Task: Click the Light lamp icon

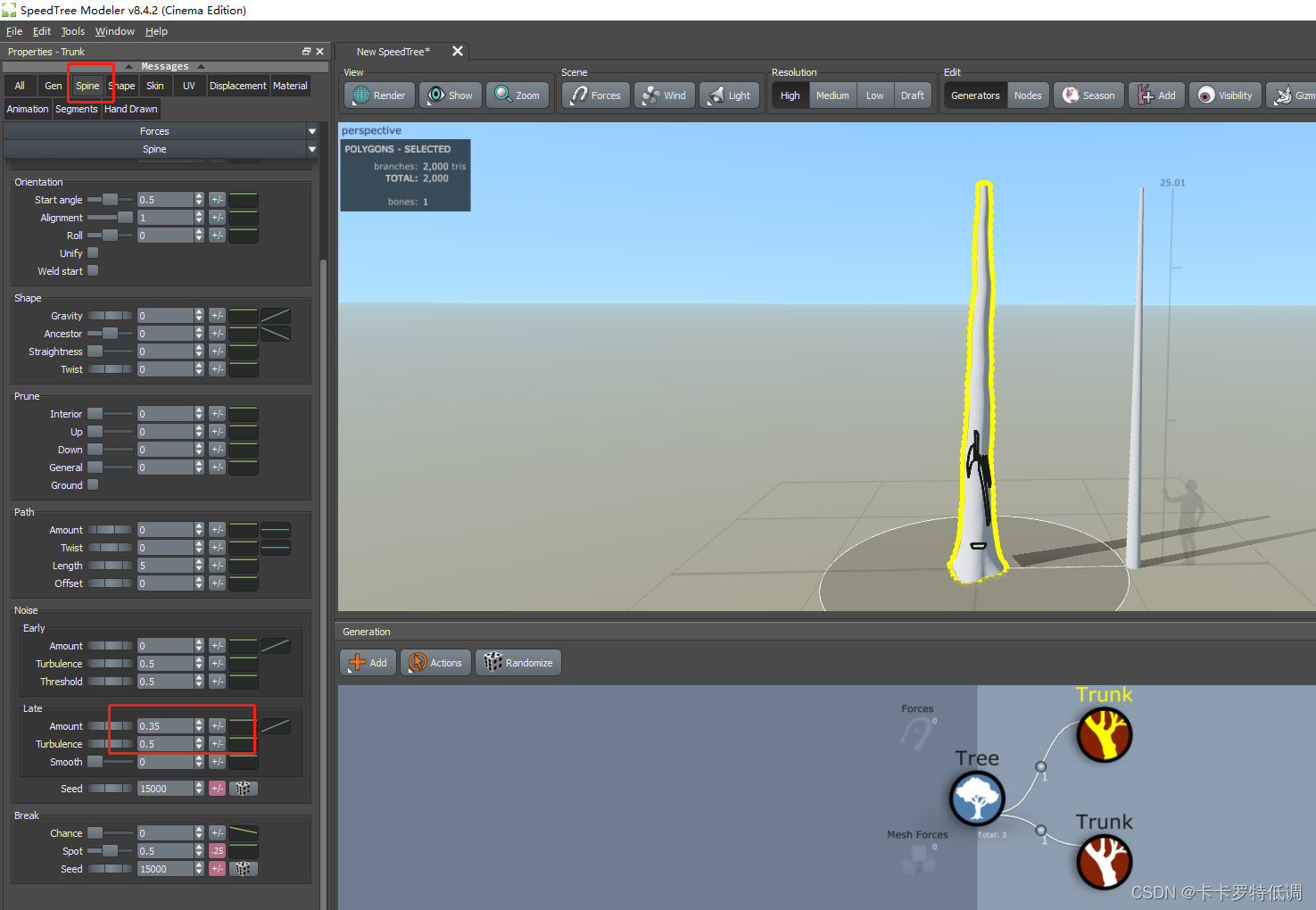Action: point(716,95)
